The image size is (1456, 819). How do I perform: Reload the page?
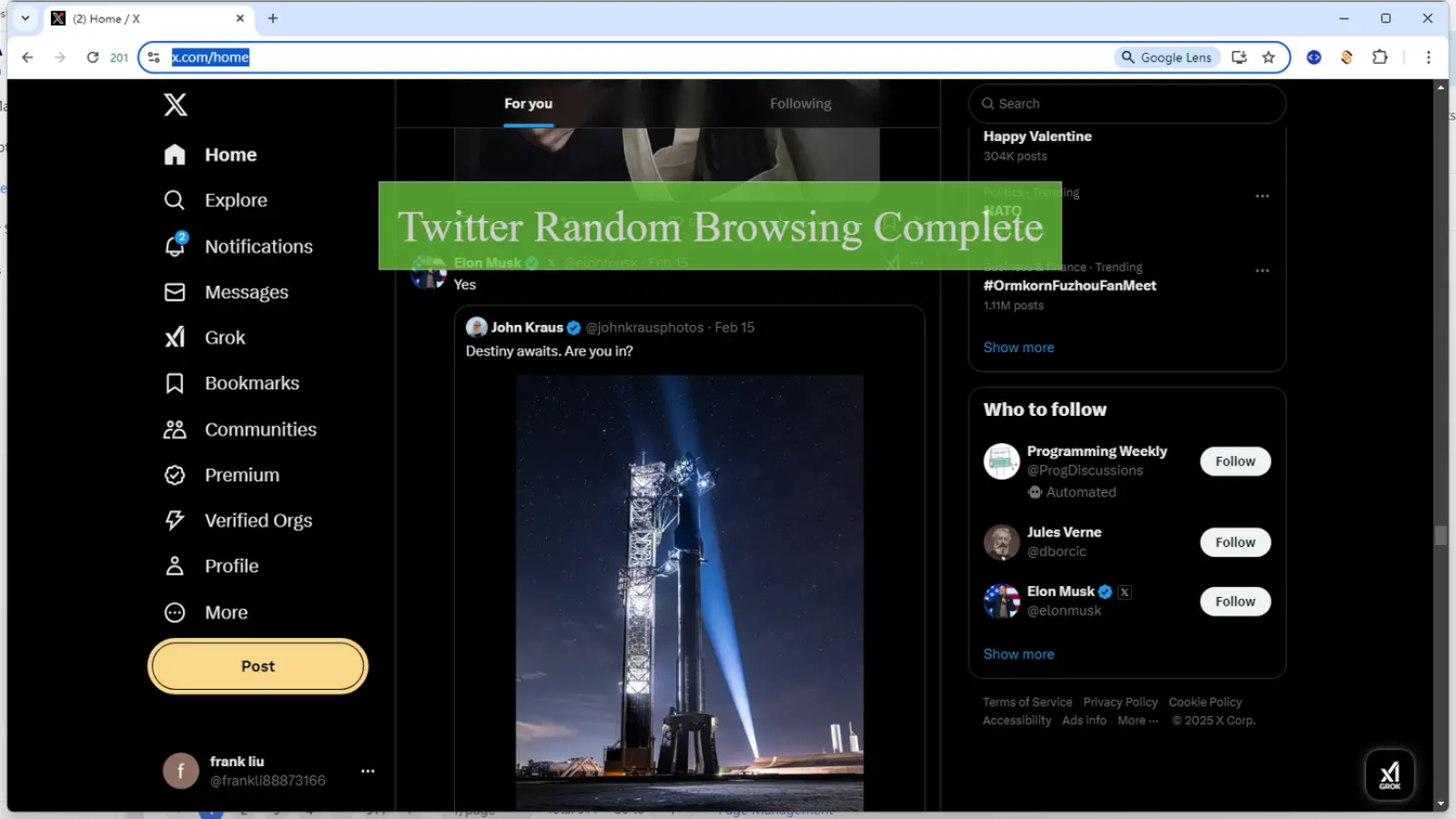point(93,57)
